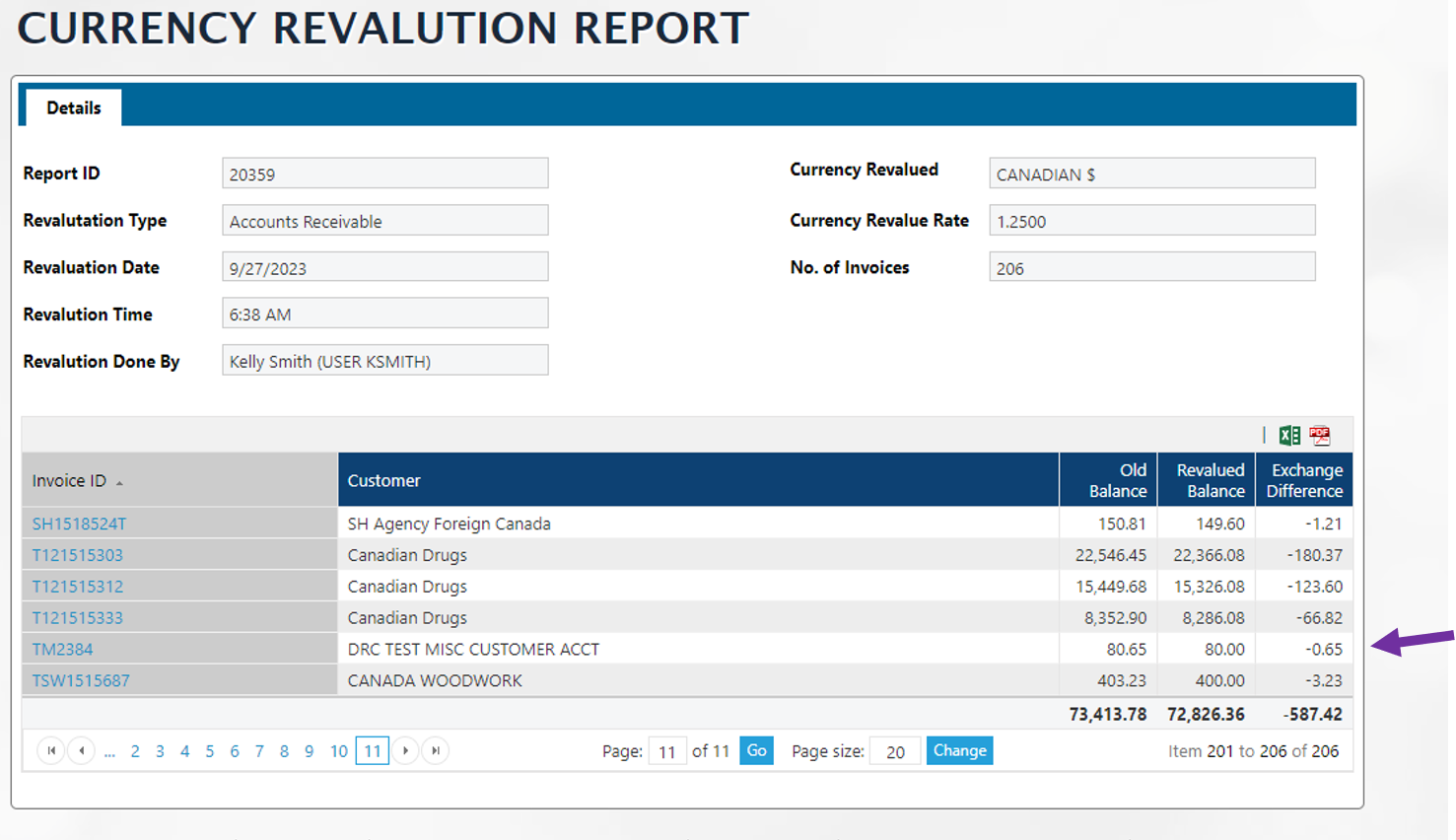Show earlier pages via ellipsis link
Viewport: 1456px width, 840px height.
click(x=109, y=752)
